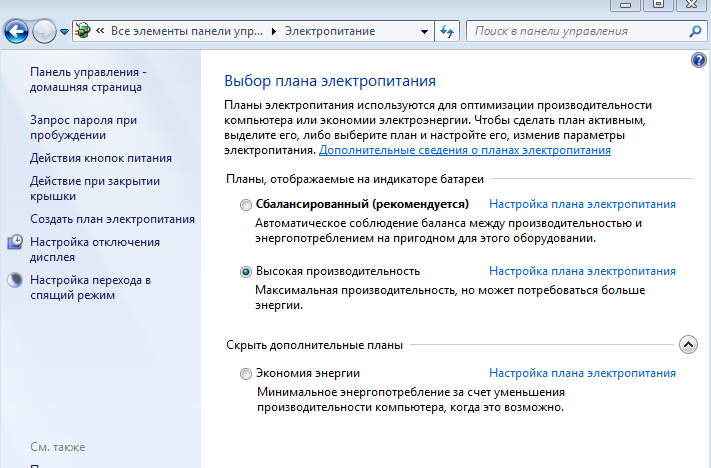The width and height of the screenshot is (711, 468).
Task: Click the magnifier icon in search box
Action: tap(696, 31)
